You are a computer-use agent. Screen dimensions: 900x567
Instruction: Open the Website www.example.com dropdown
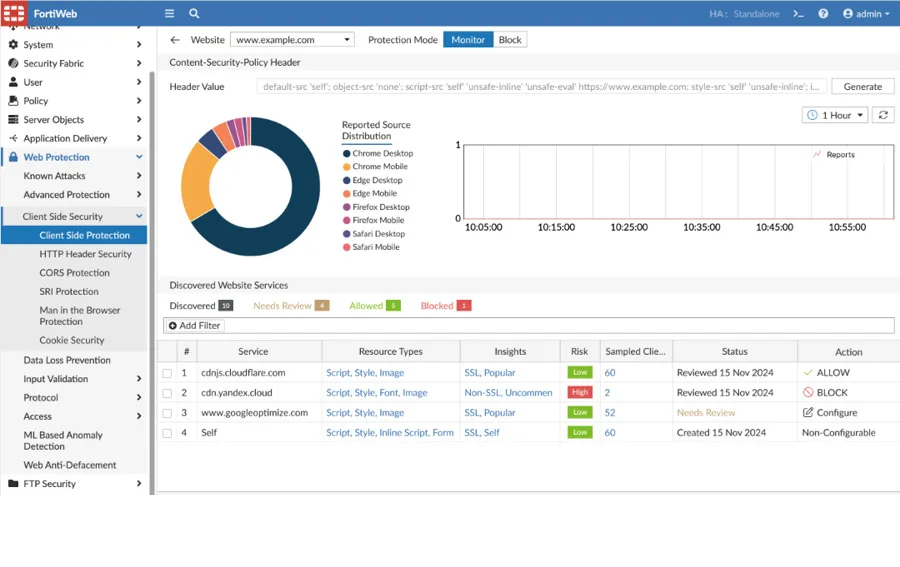tap(292, 40)
